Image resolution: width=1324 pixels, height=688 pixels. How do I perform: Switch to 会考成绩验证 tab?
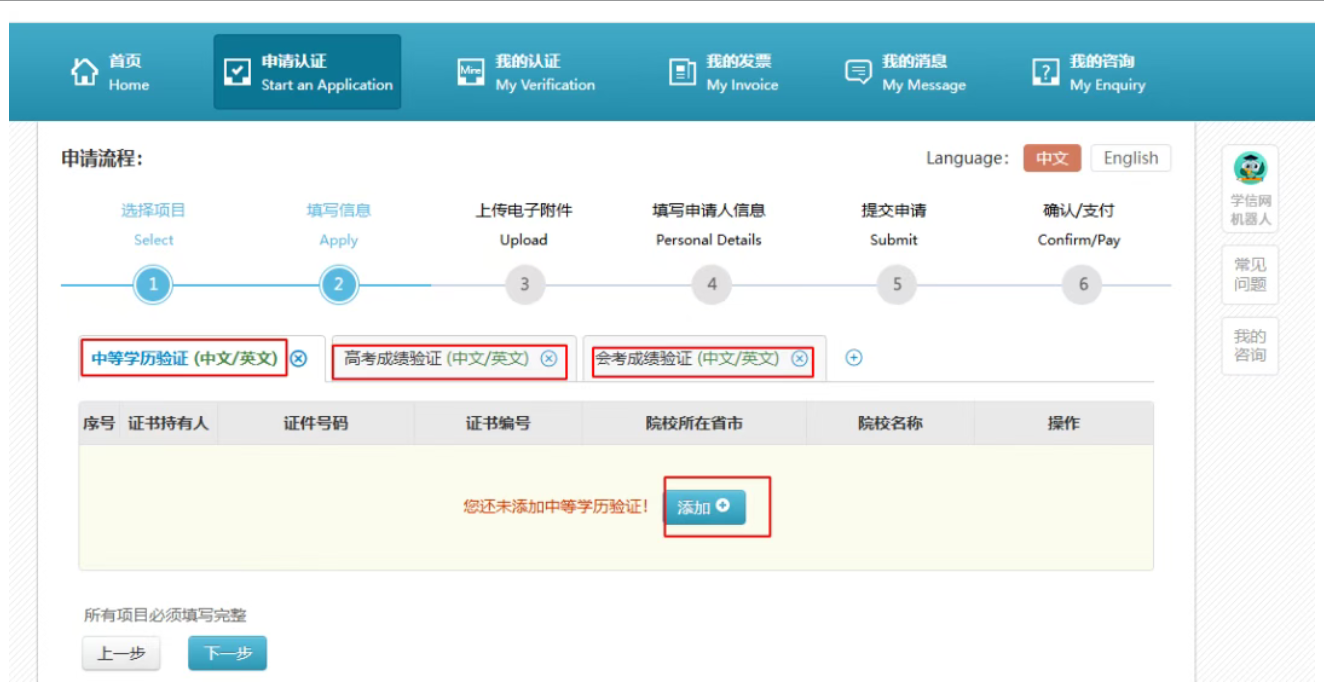click(x=686, y=359)
